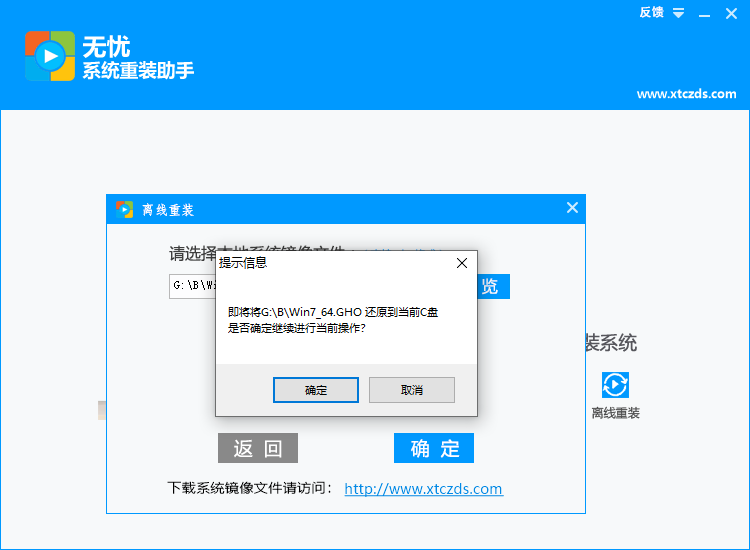Click the image file path input field
Viewport: 750px width, 550px height.
click(192, 286)
